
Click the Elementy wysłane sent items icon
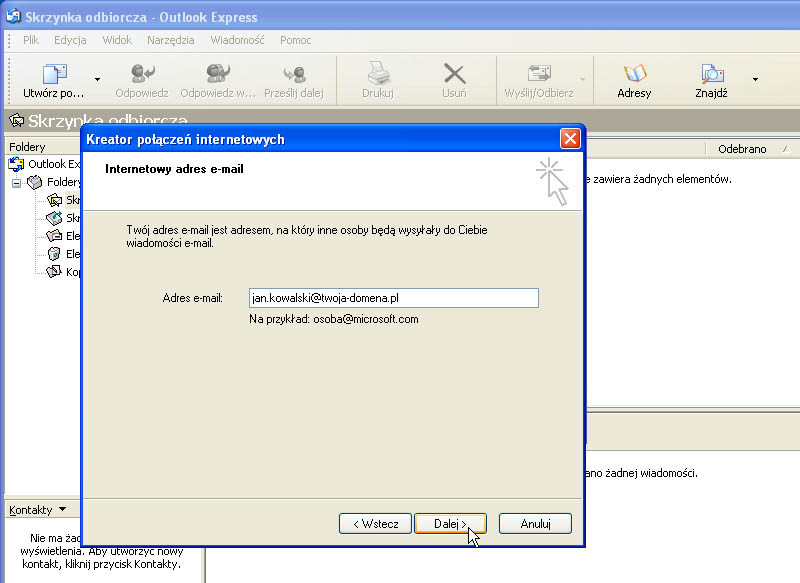[54, 236]
